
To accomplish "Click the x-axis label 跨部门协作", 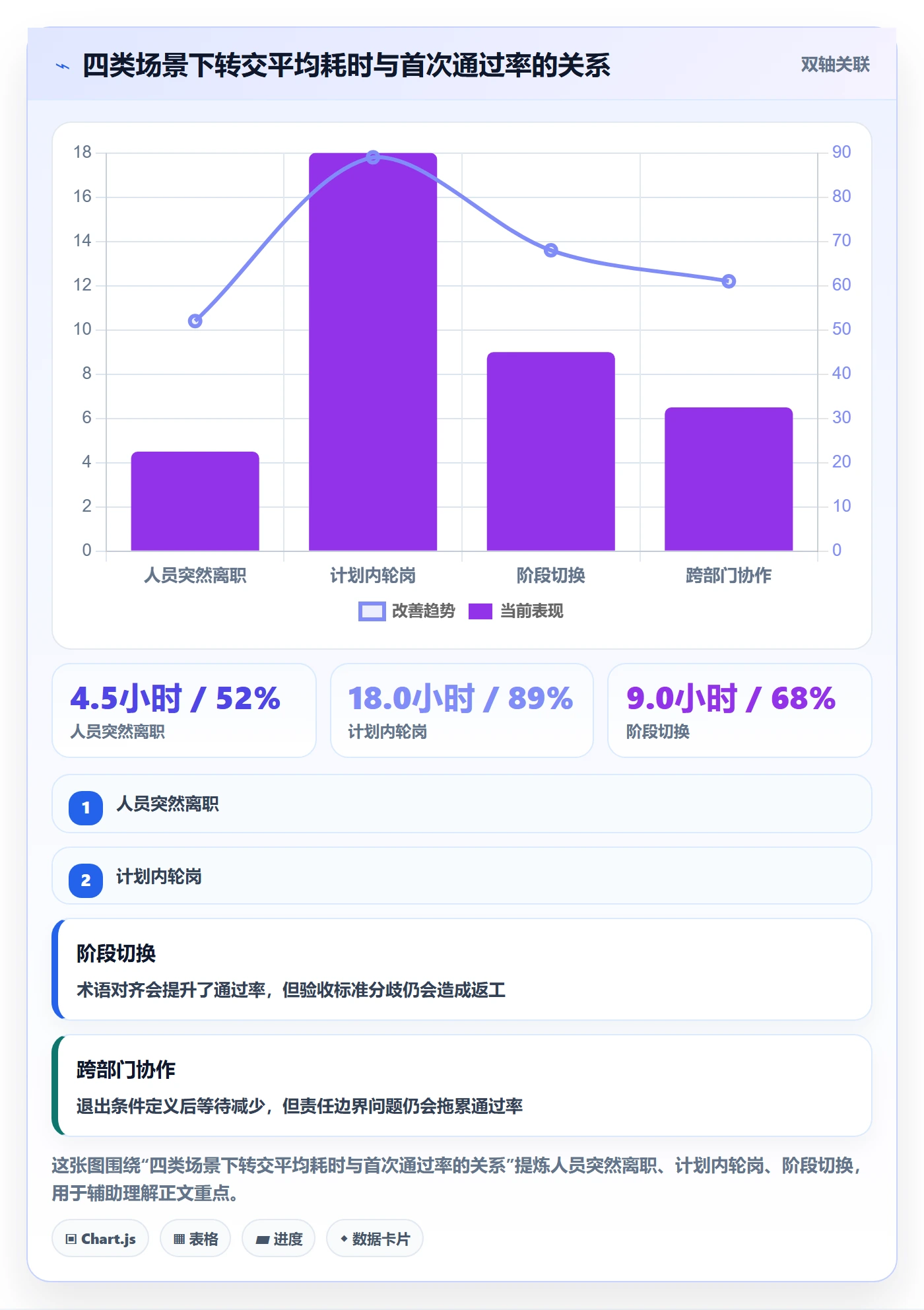I will click(x=729, y=576).
